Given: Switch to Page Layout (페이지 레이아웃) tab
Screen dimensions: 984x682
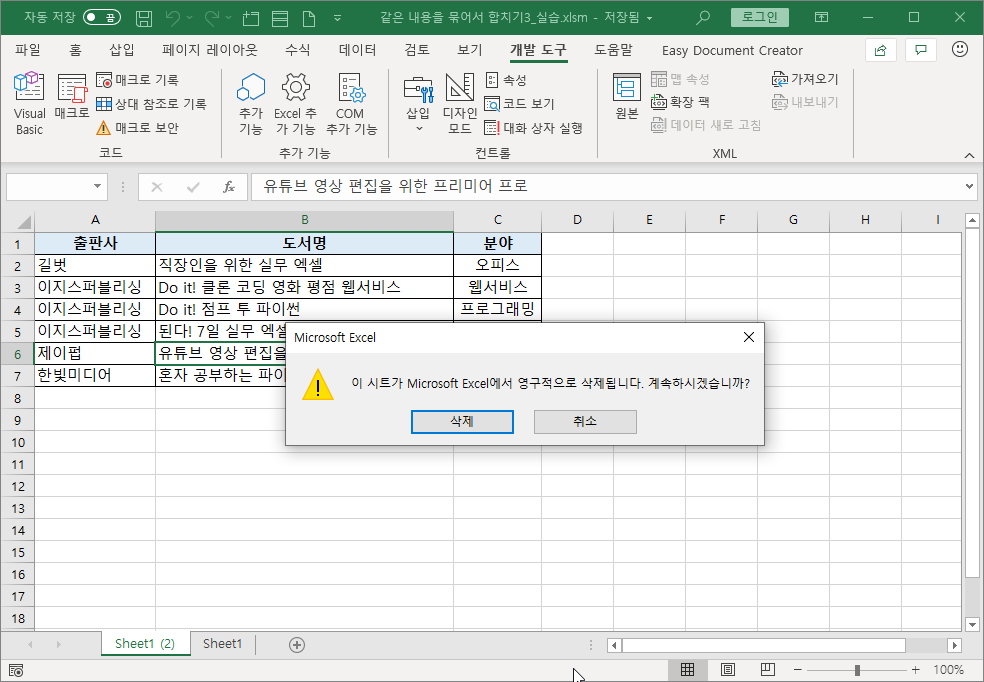Looking at the screenshot, I should pos(210,50).
